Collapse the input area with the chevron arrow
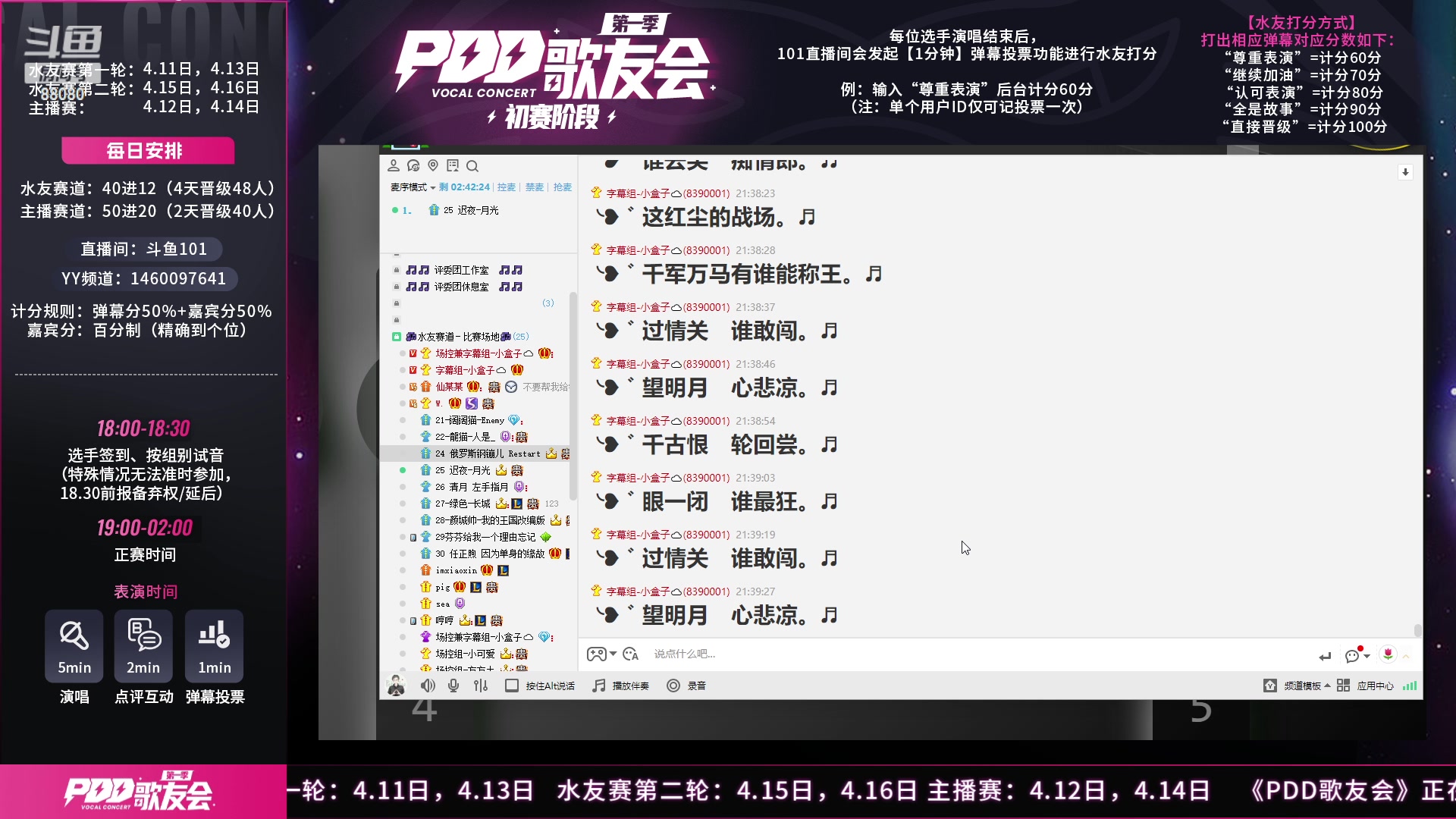The width and height of the screenshot is (1456, 819). [x=1407, y=655]
